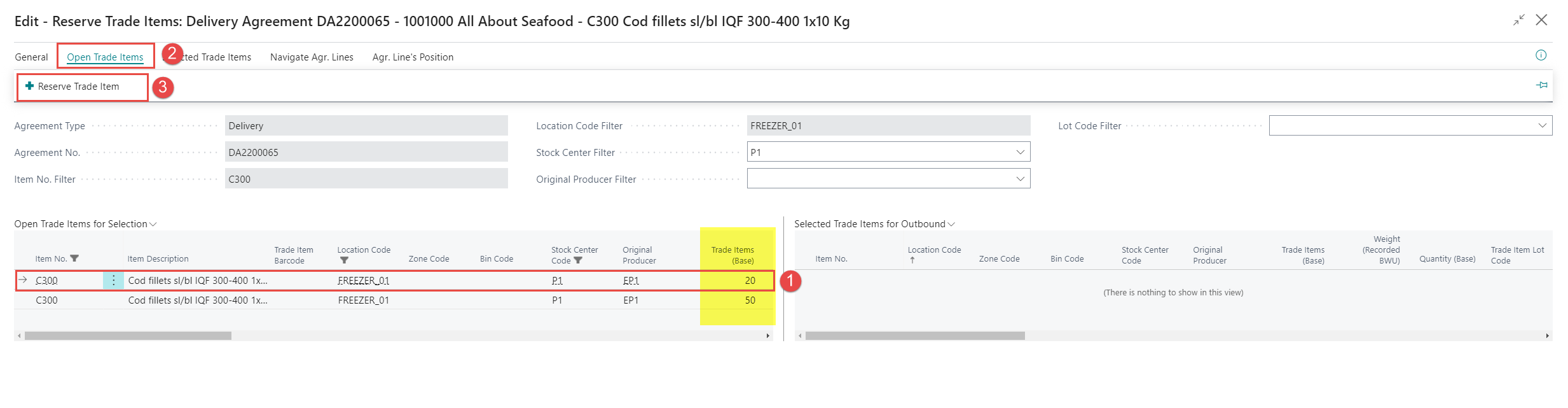Click the left grid horizontal scrollbar
Screen dimensions: 1568x408
coord(128,335)
